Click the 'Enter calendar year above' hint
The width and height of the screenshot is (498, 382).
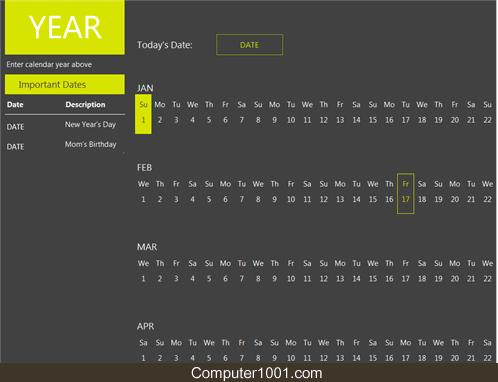(x=49, y=64)
